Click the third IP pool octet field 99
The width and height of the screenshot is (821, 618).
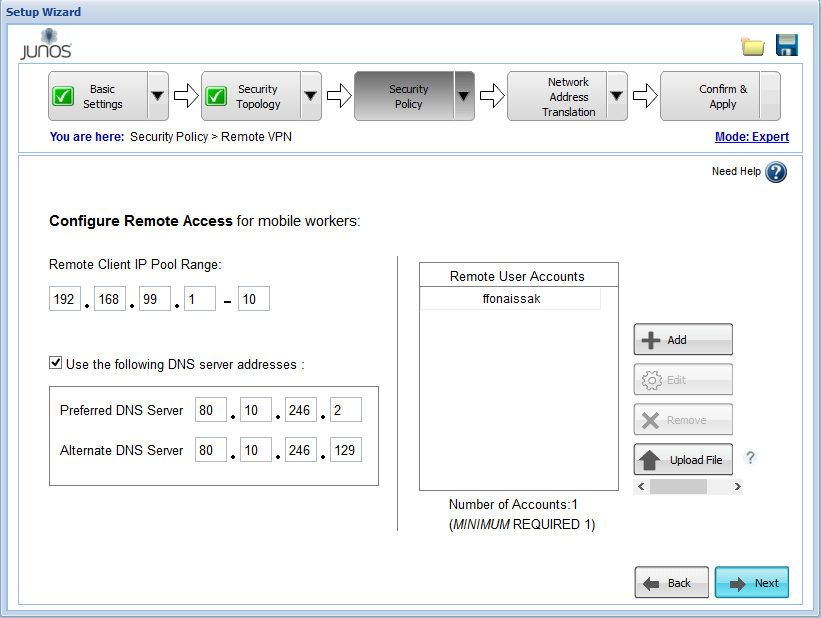pyautogui.click(x=155, y=299)
